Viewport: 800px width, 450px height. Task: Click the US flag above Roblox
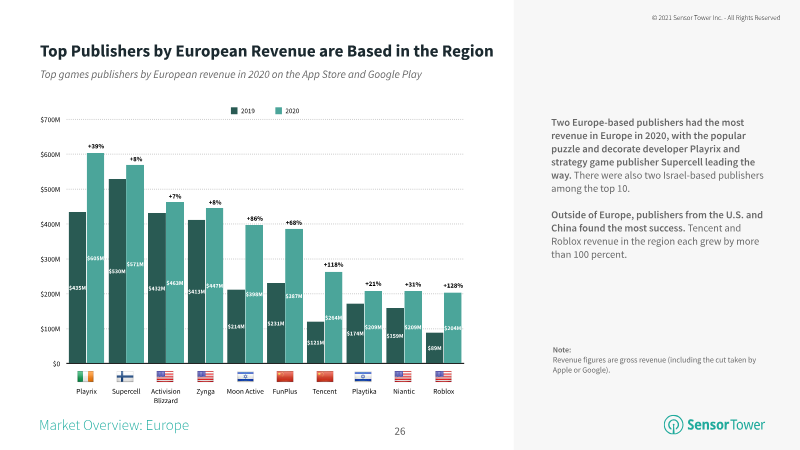point(443,377)
